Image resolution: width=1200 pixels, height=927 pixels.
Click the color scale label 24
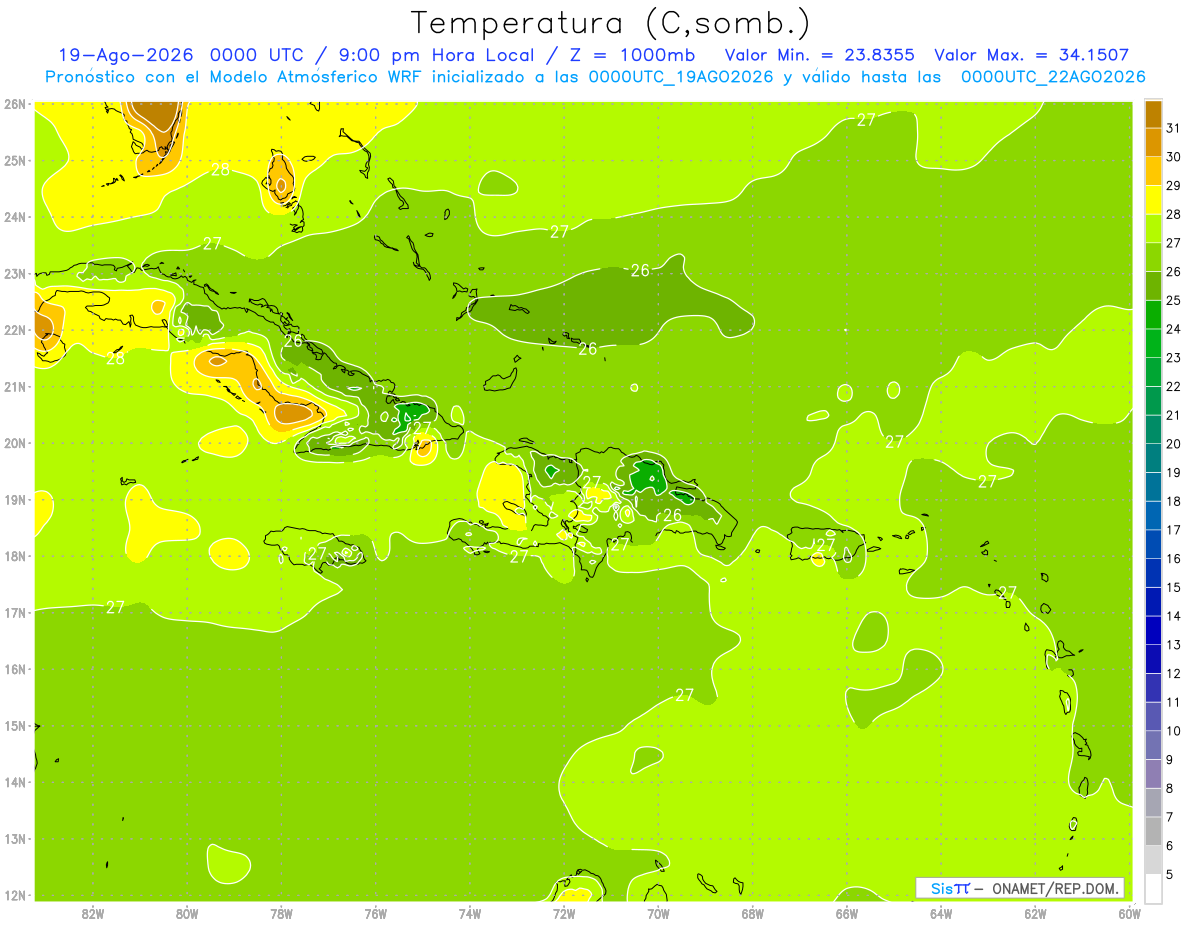click(1174, 329)
